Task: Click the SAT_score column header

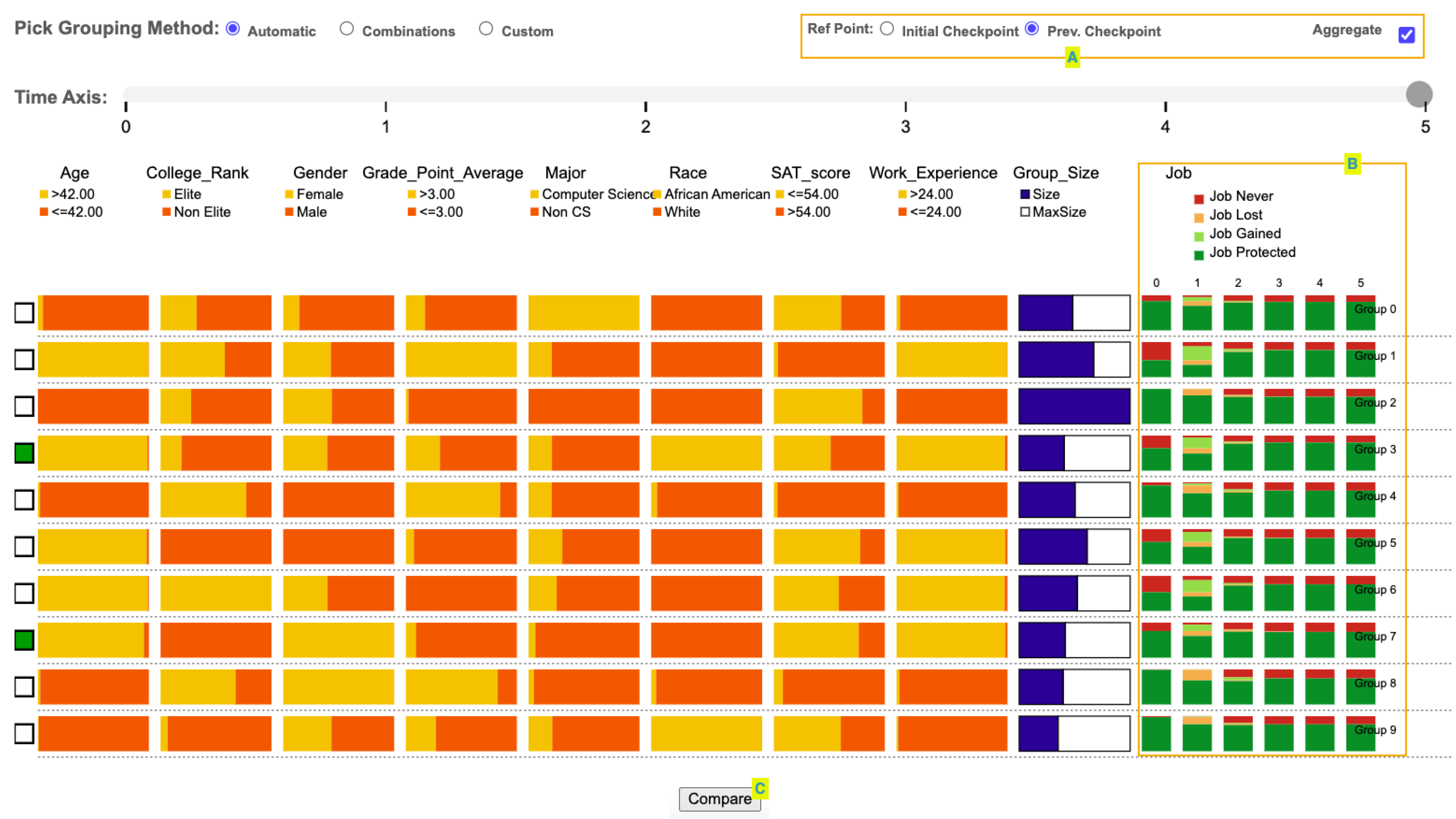Action: tap(810, 173)
